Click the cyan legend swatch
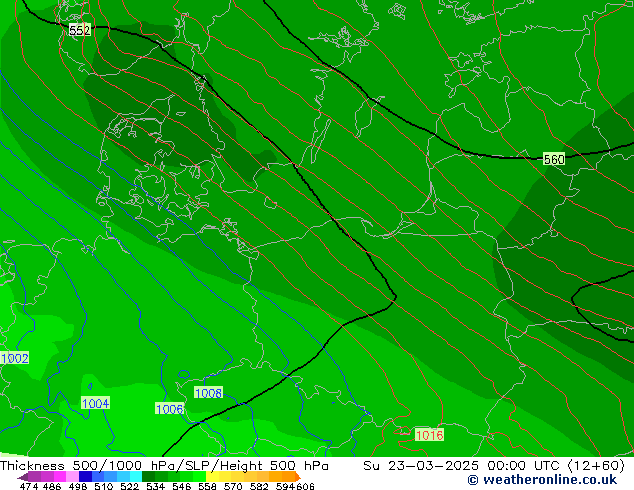634x490 pixels. (136, 476)
